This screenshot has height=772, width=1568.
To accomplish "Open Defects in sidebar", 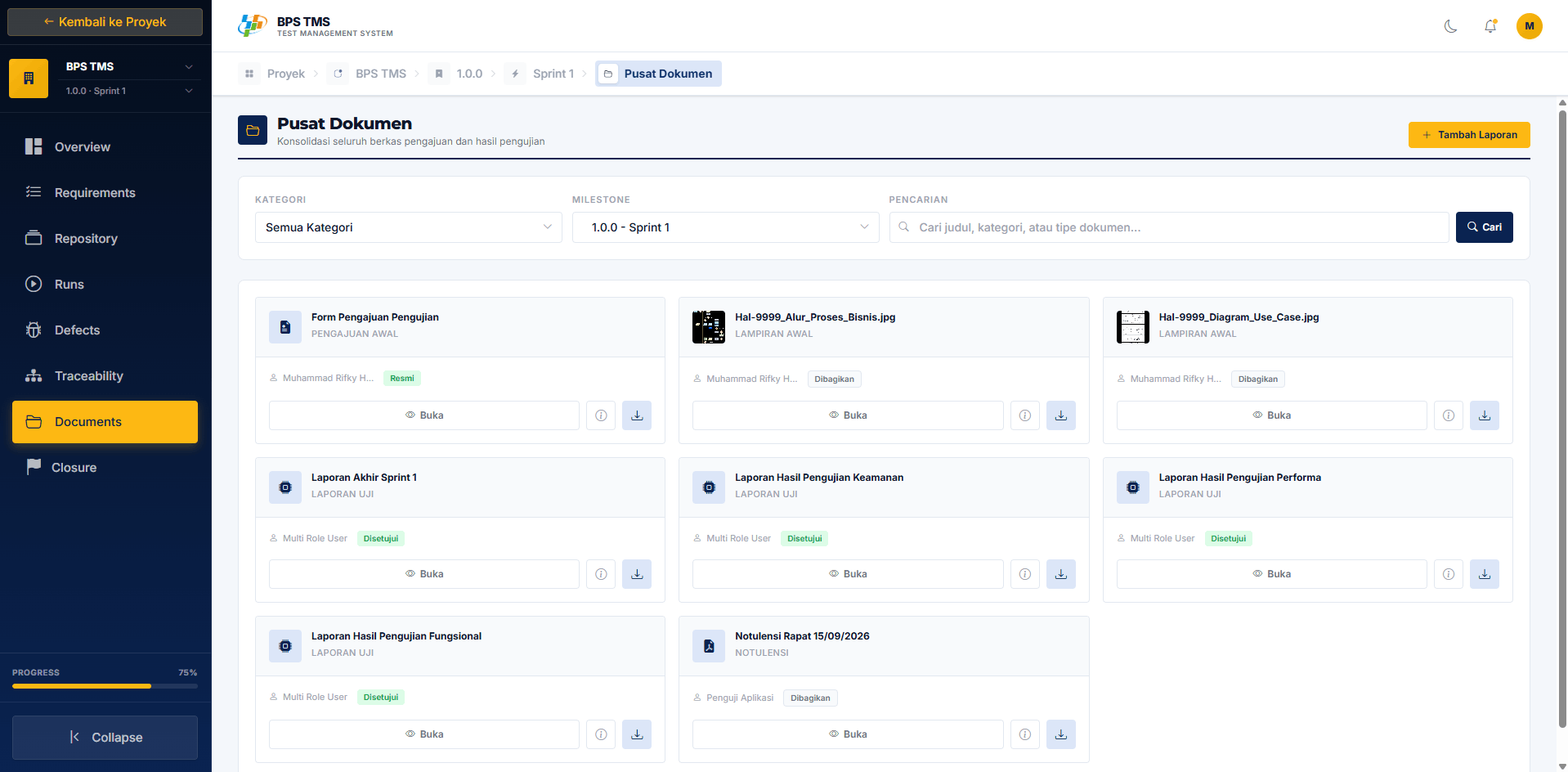I will click(105, 330).
